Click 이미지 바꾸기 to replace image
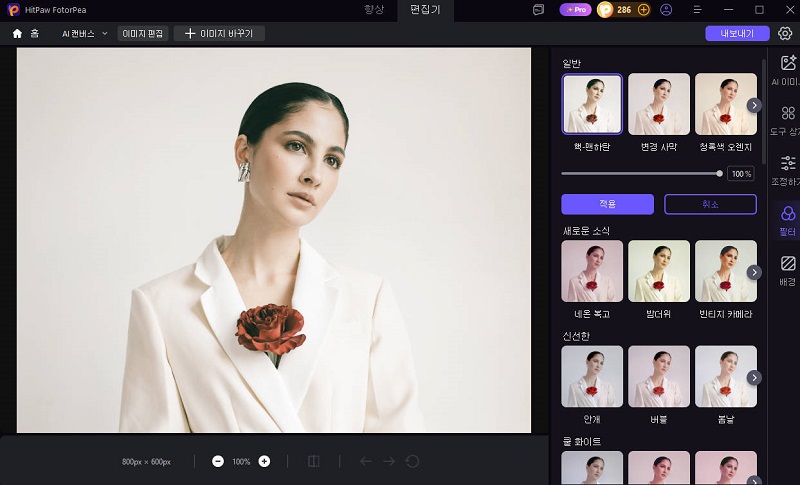Screen dimensions: 800x485 [219, 34]
